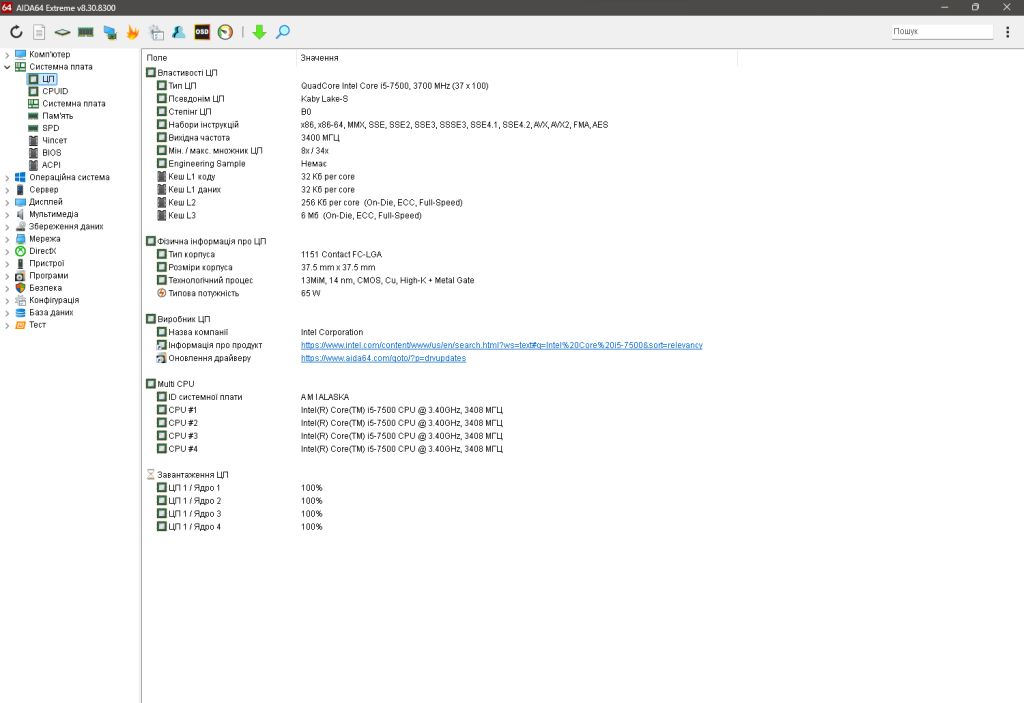
Task: Launch the flame stability test icon
Action: pos(133,32)
